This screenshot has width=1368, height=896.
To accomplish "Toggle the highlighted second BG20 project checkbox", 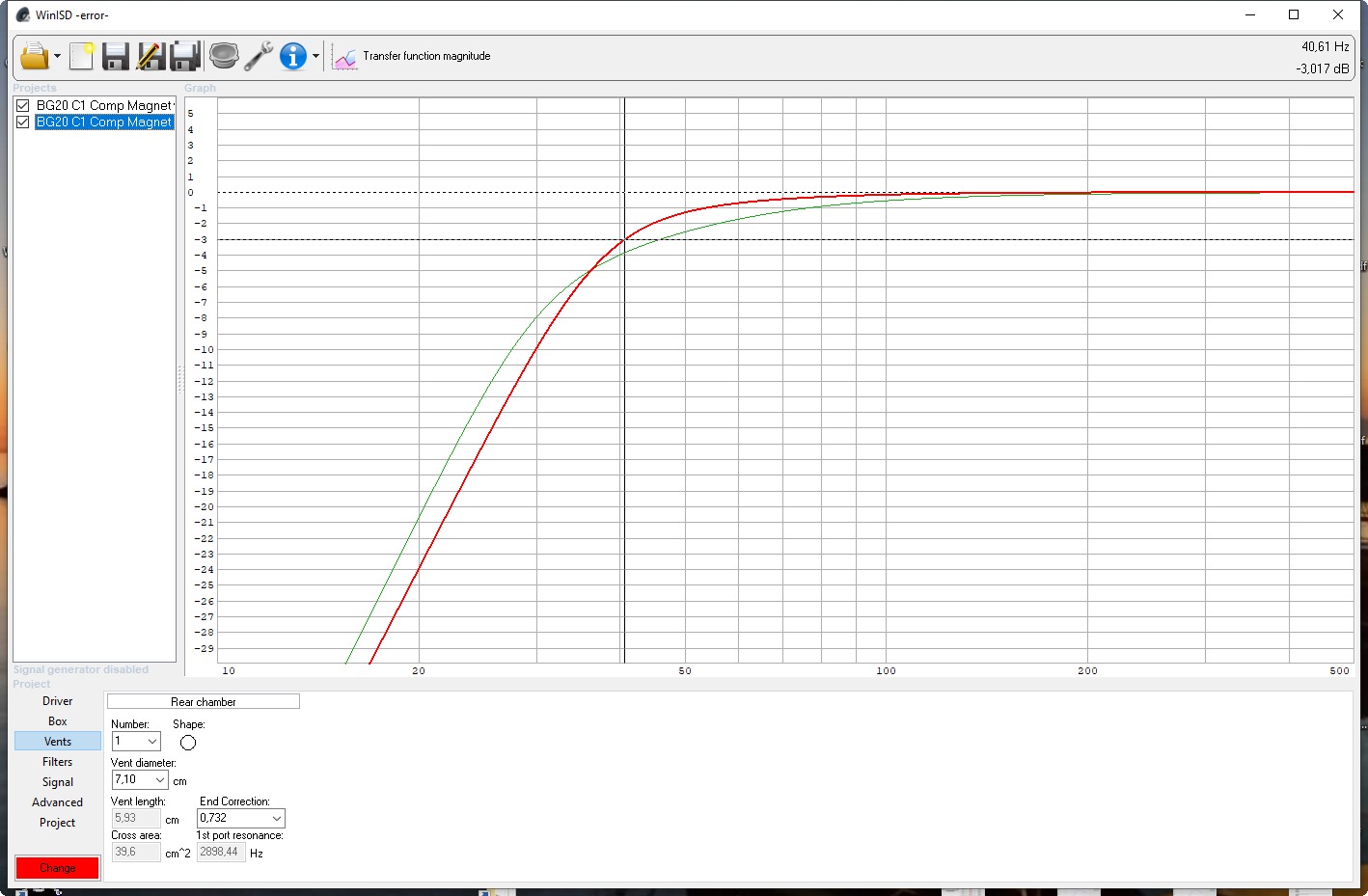I will pos(23,122).
